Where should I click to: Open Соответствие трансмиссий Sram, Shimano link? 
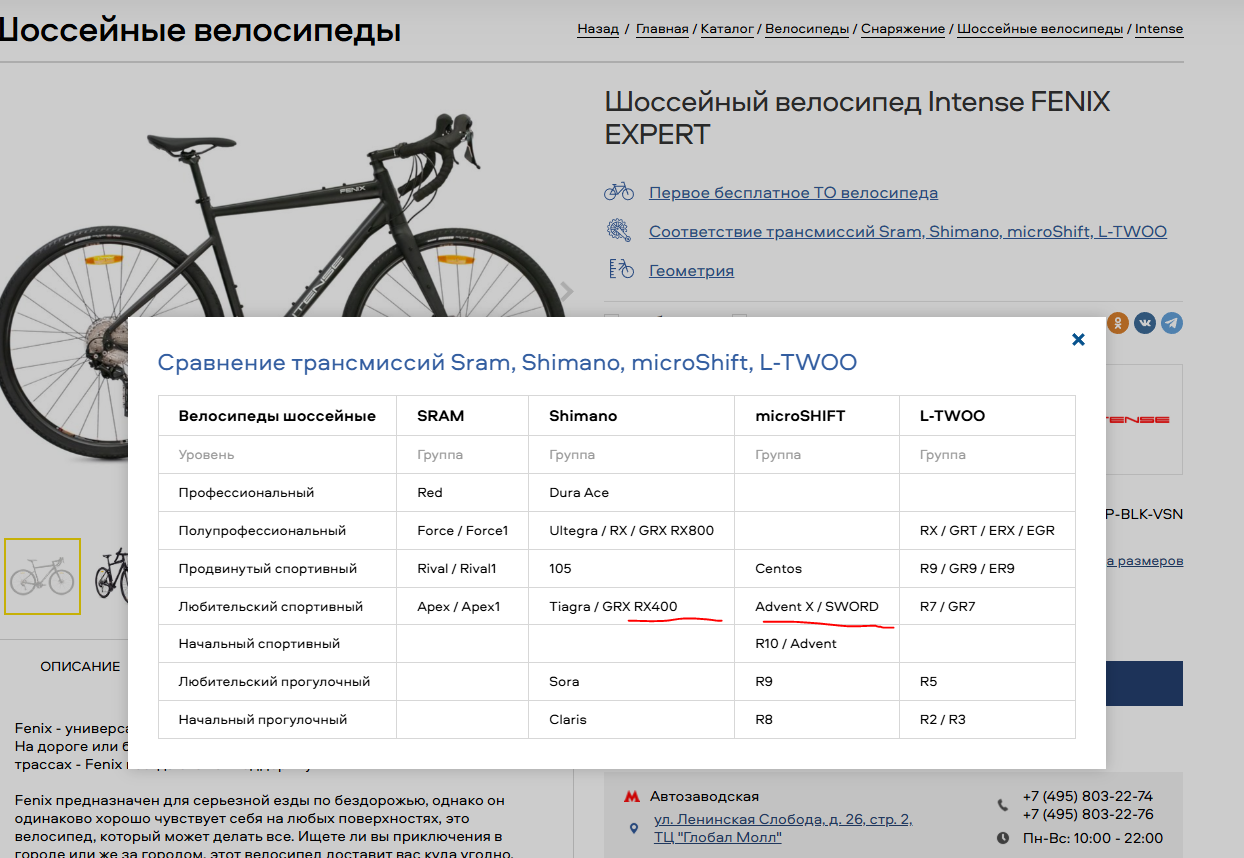(x=908, y=231)
